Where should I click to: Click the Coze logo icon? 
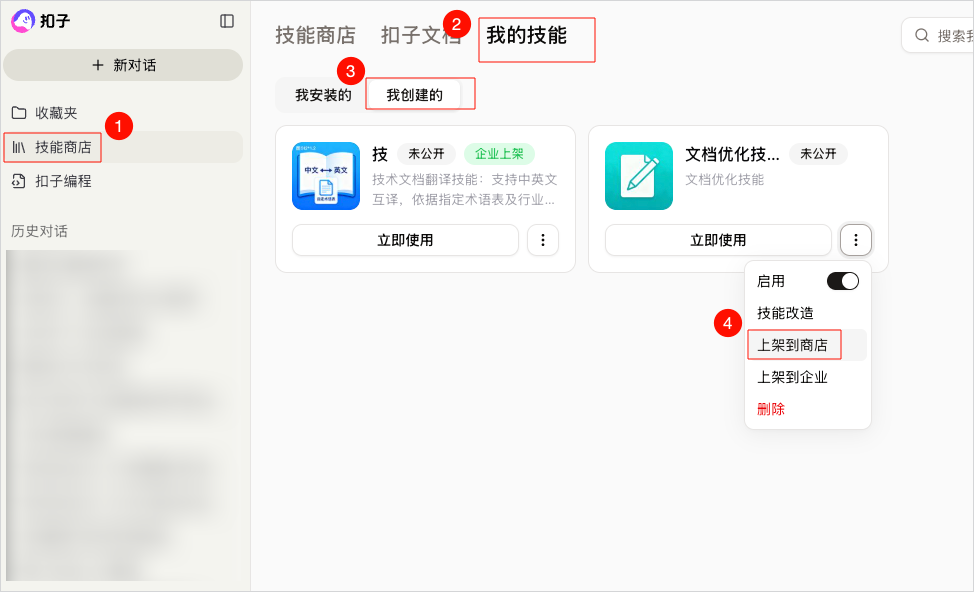click(x=23, y=21)
